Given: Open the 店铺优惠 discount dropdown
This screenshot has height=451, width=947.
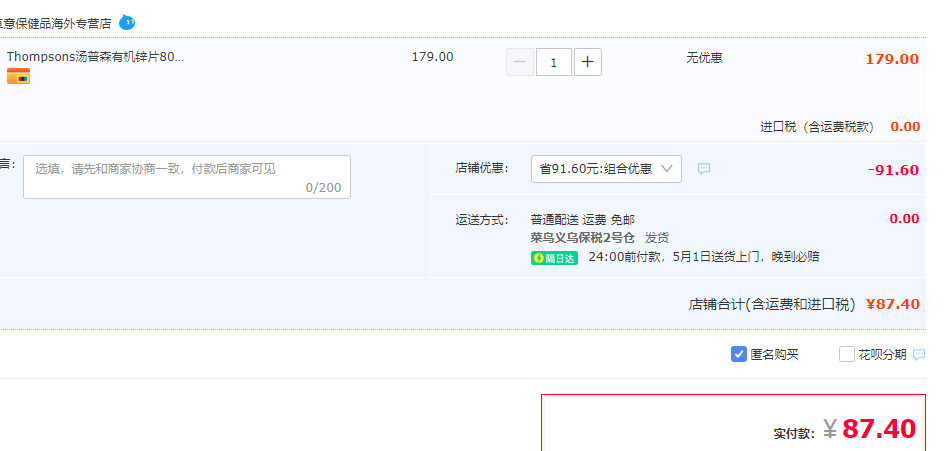Looking at the screenshot, I should click(x=606, y=169).
